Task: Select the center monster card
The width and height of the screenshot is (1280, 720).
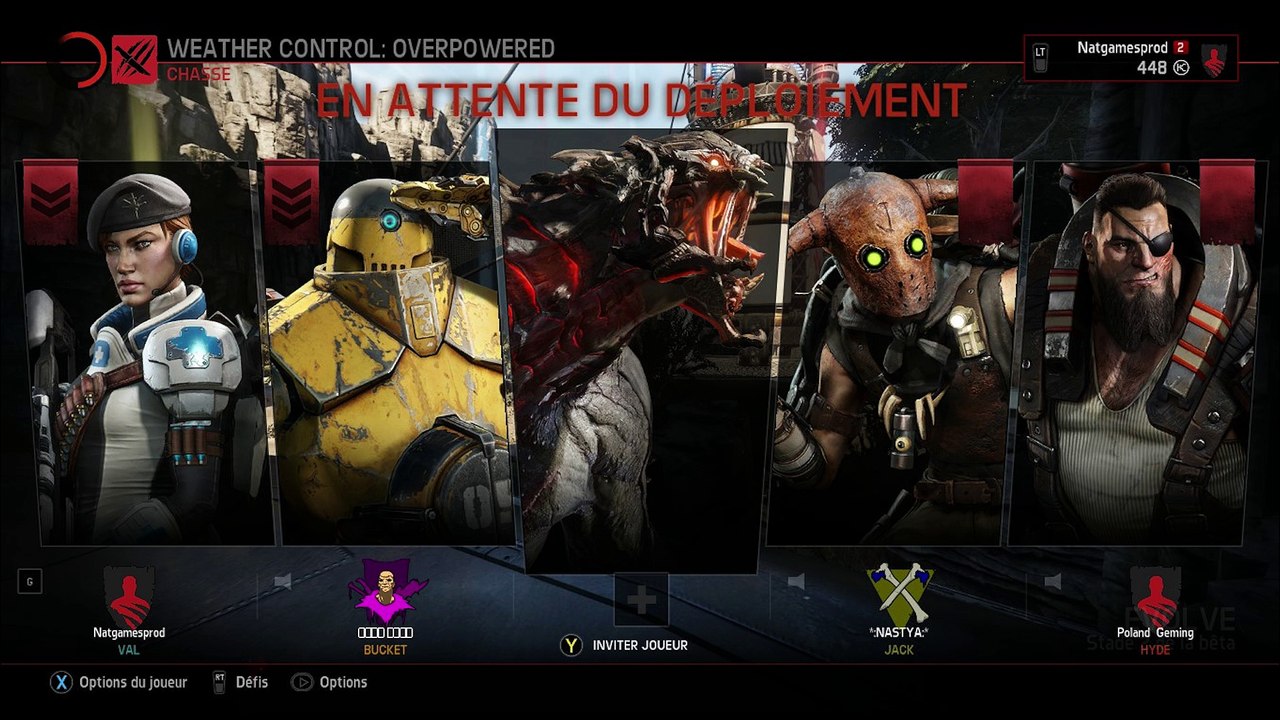Action: [x=642, y=349]
